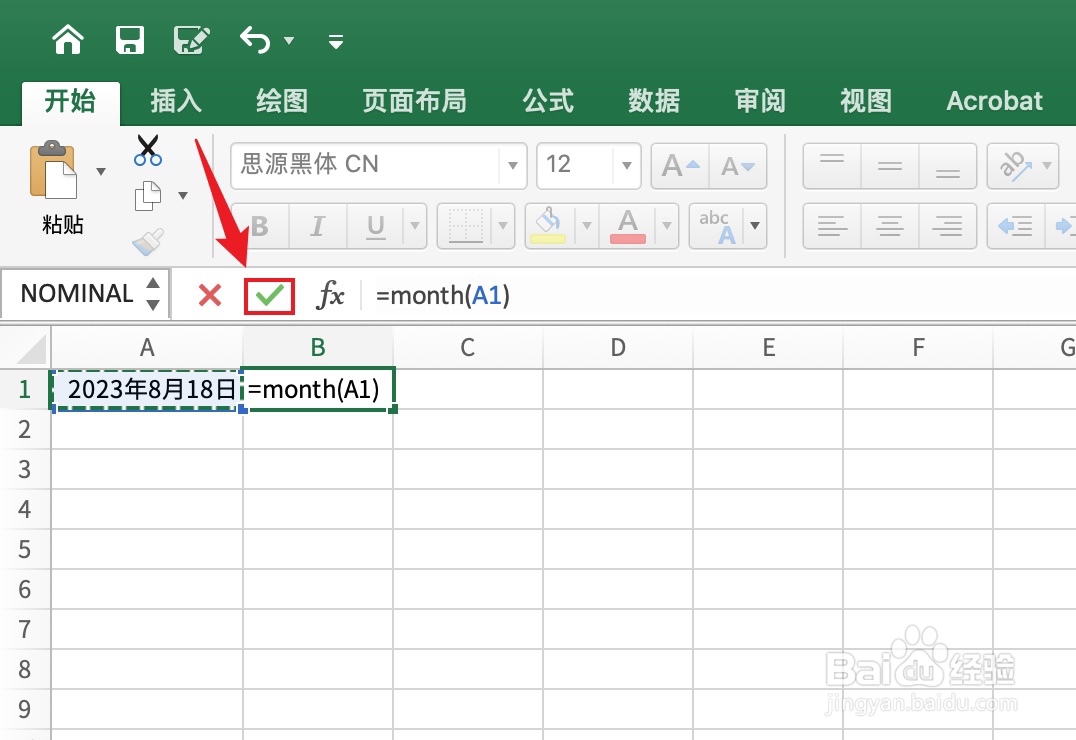Click the formula bar text =month(A1)
The height and width of the screenshot is (740, 1076).
pyautogui.click(x=443, y=295)
